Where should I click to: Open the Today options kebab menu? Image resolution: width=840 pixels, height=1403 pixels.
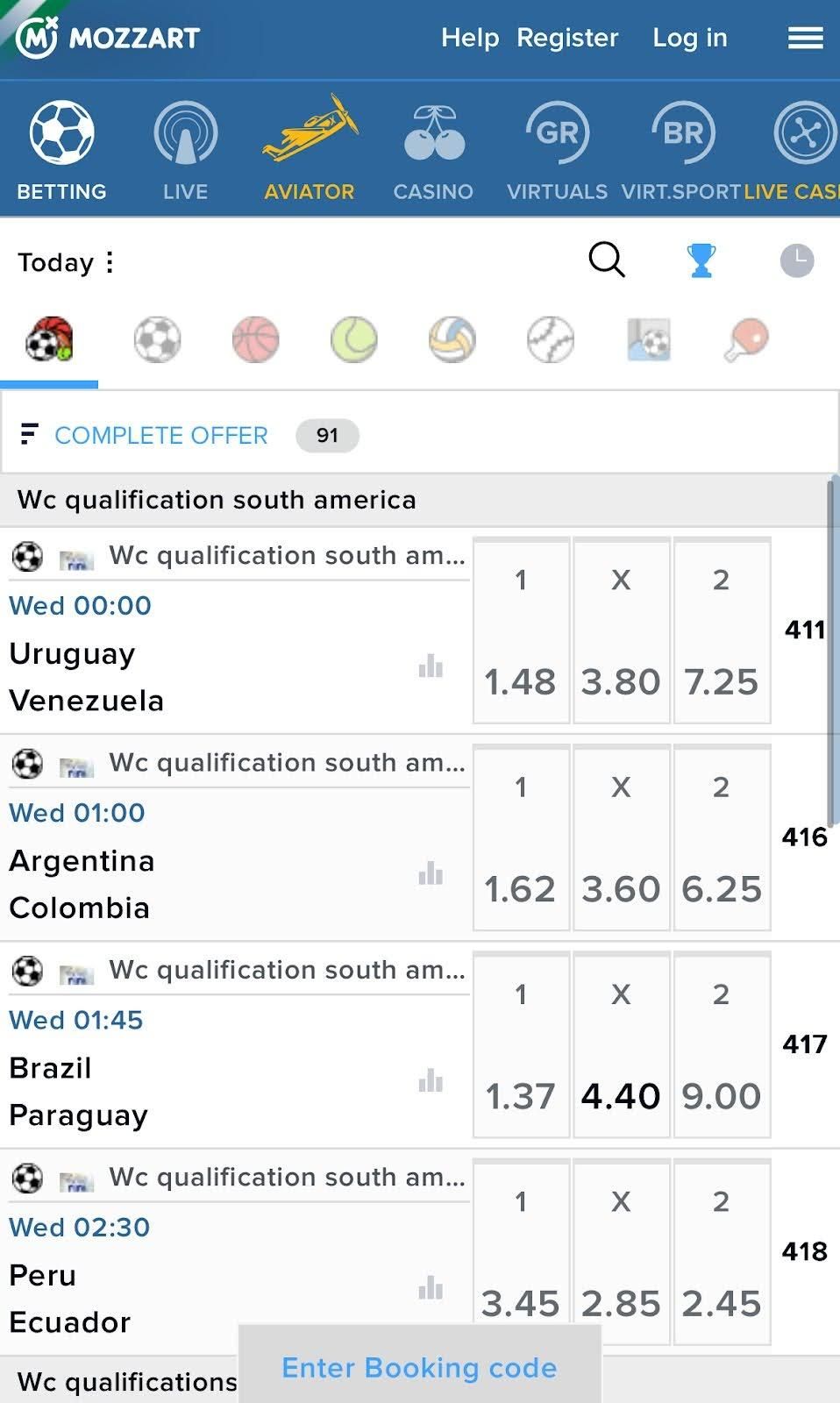pos(110,261)
